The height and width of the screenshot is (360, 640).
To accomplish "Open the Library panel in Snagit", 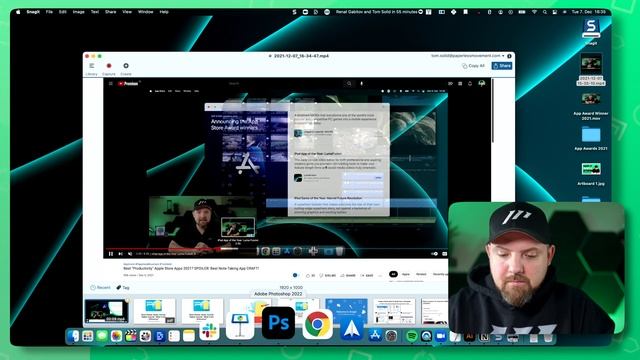I will tap(91, 68).
